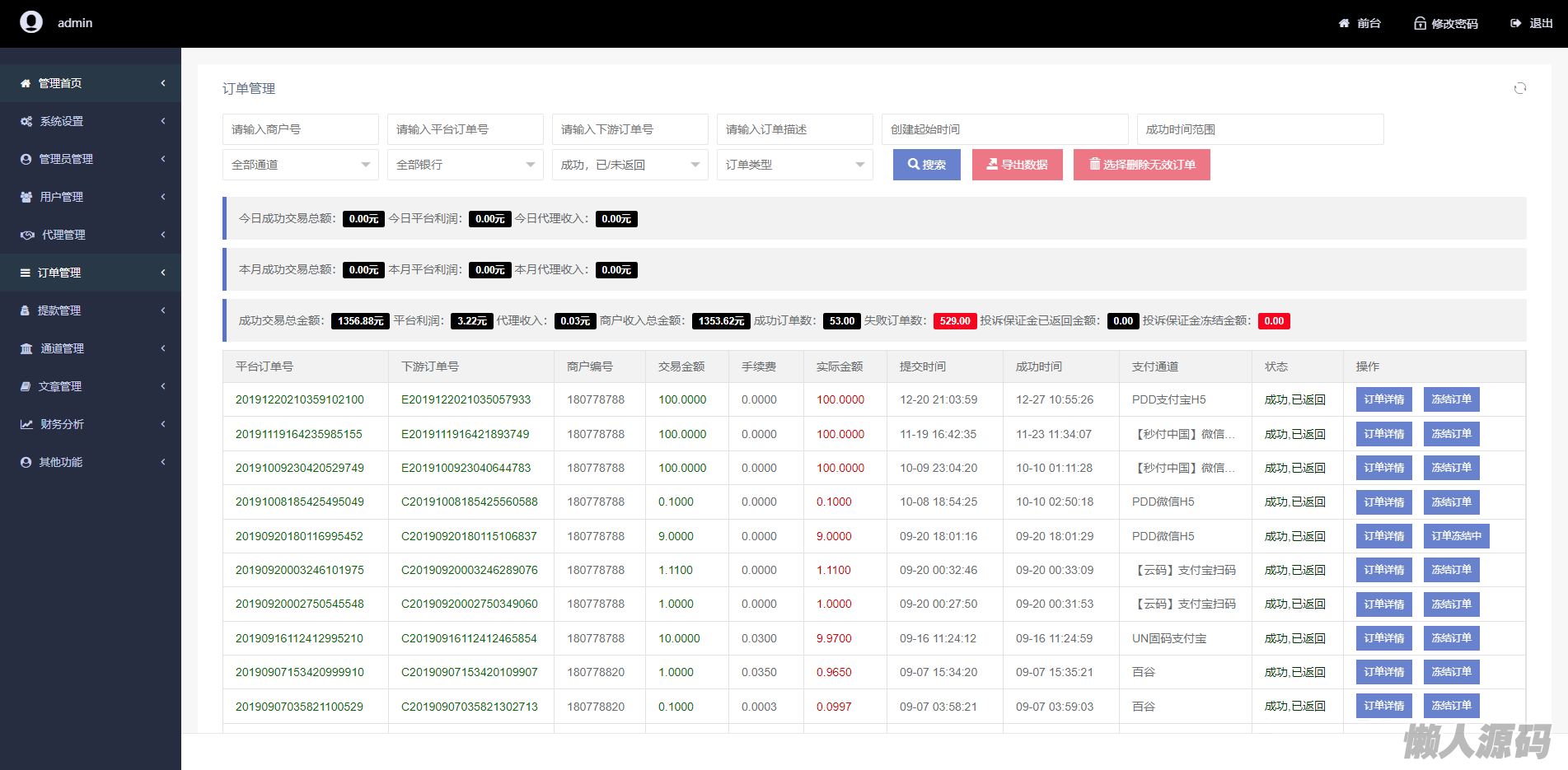Viewport: 1568px width, 770px height.
Task: Click the gears icon for 系统设置
Action: click(26, 121)
